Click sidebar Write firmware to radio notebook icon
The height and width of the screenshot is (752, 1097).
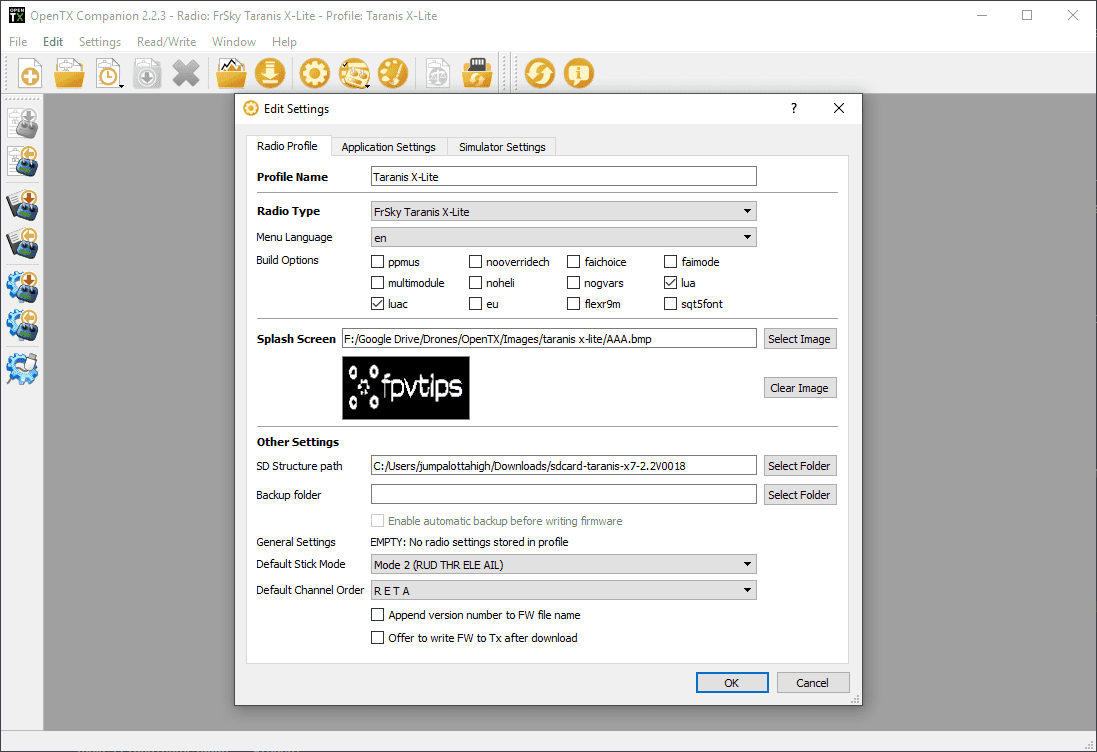[x=22, y=206]
